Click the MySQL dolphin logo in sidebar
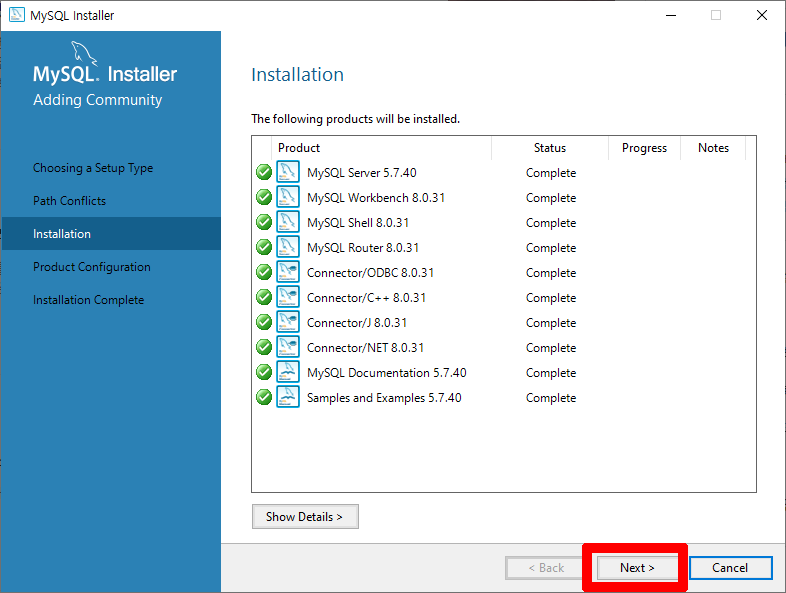This screenshot has height=593, width=786. pos(83,53)
